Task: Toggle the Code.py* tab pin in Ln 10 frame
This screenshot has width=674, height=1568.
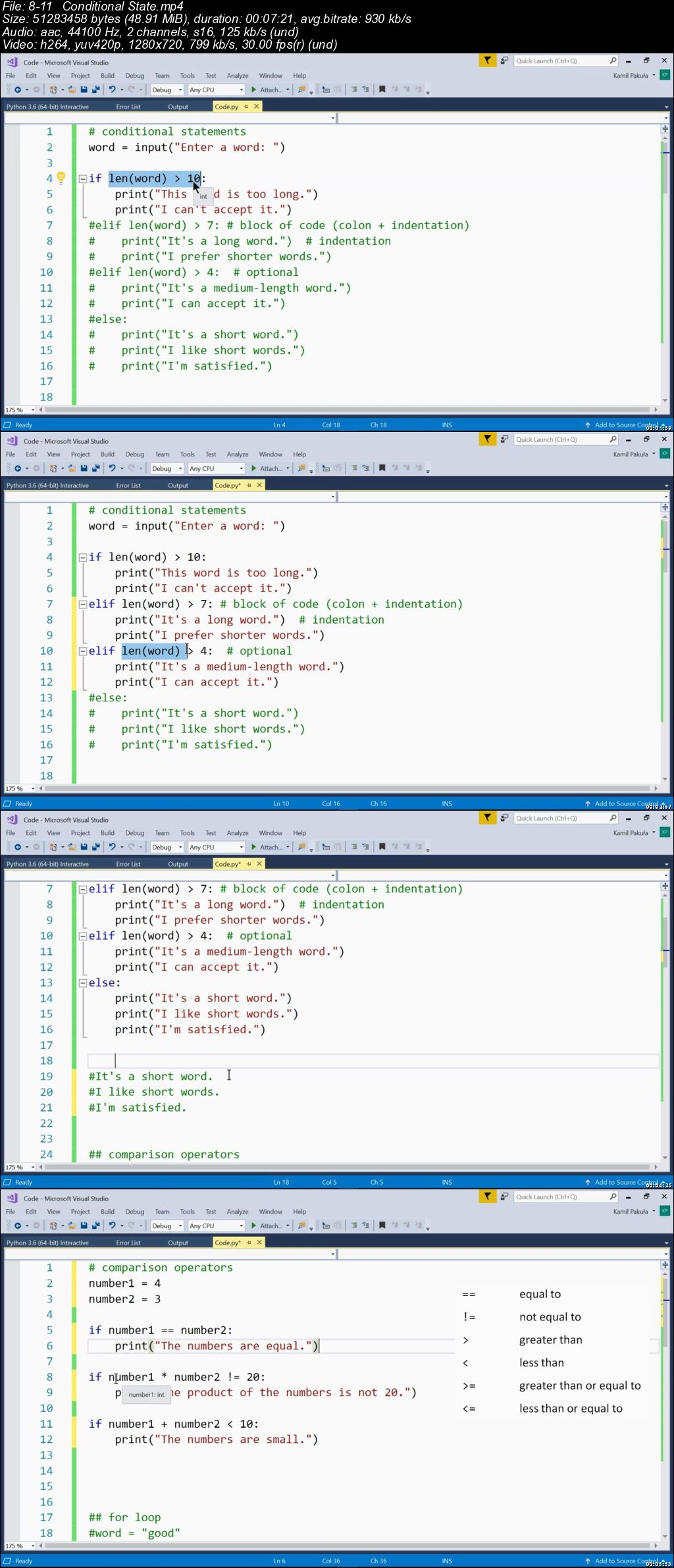Action: point(249,485)
